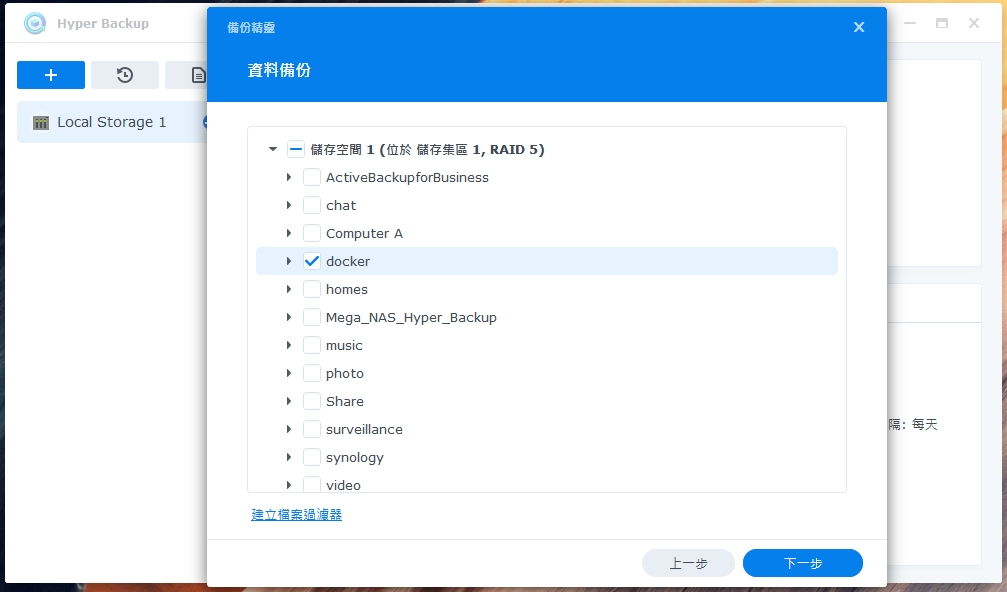Select the ActiveBackupforBusiness folder name

(x=407, y=177)
